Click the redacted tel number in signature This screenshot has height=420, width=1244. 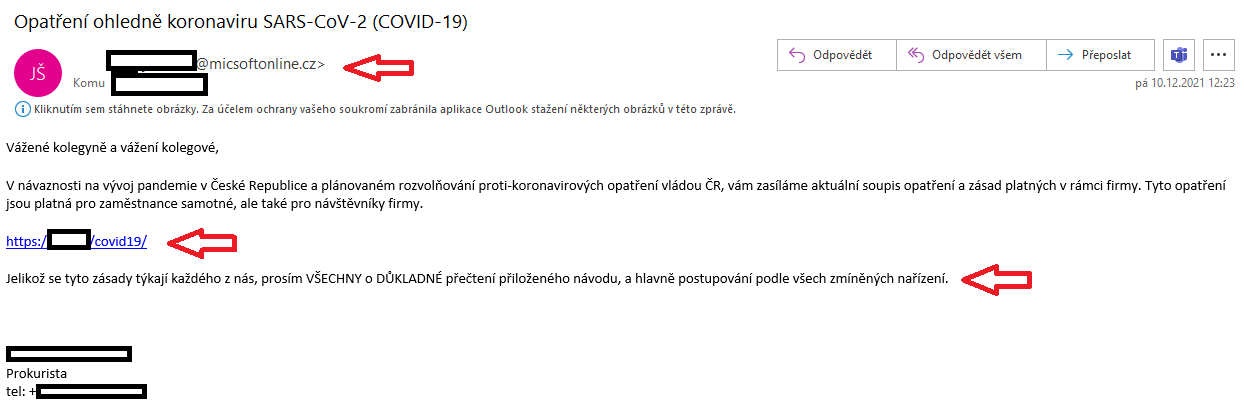click(x=90, y=391)
